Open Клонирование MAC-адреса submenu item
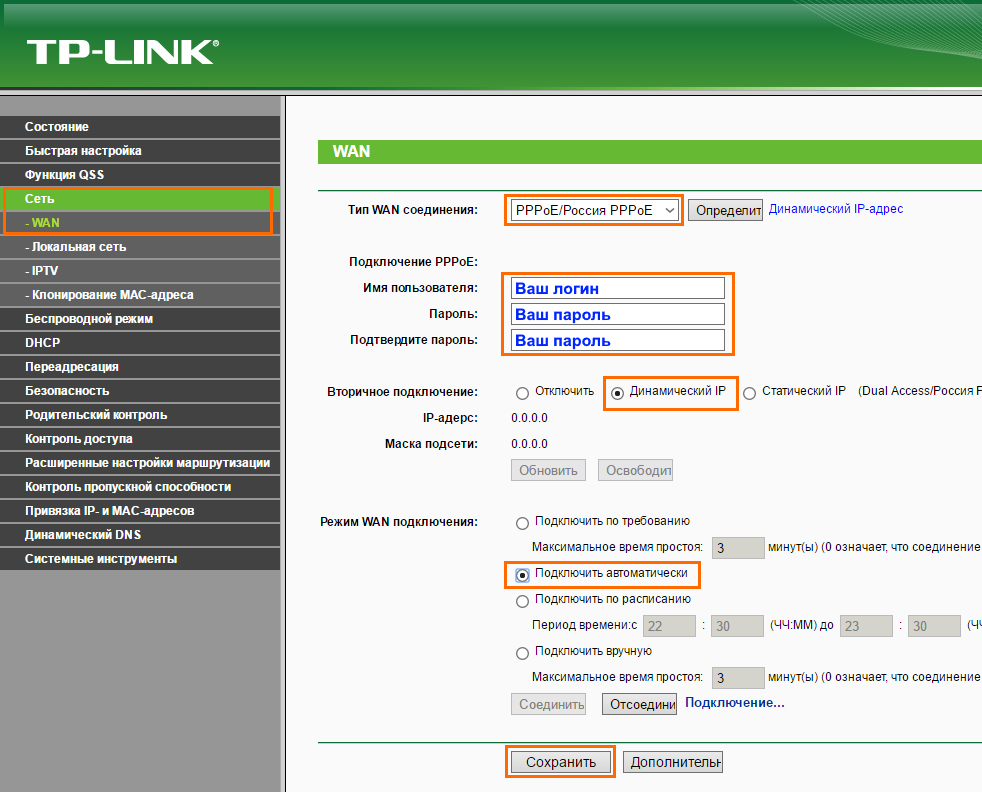The height and width of the screenshot is (792, 982). pyautogui.click(x=140, y=295)
